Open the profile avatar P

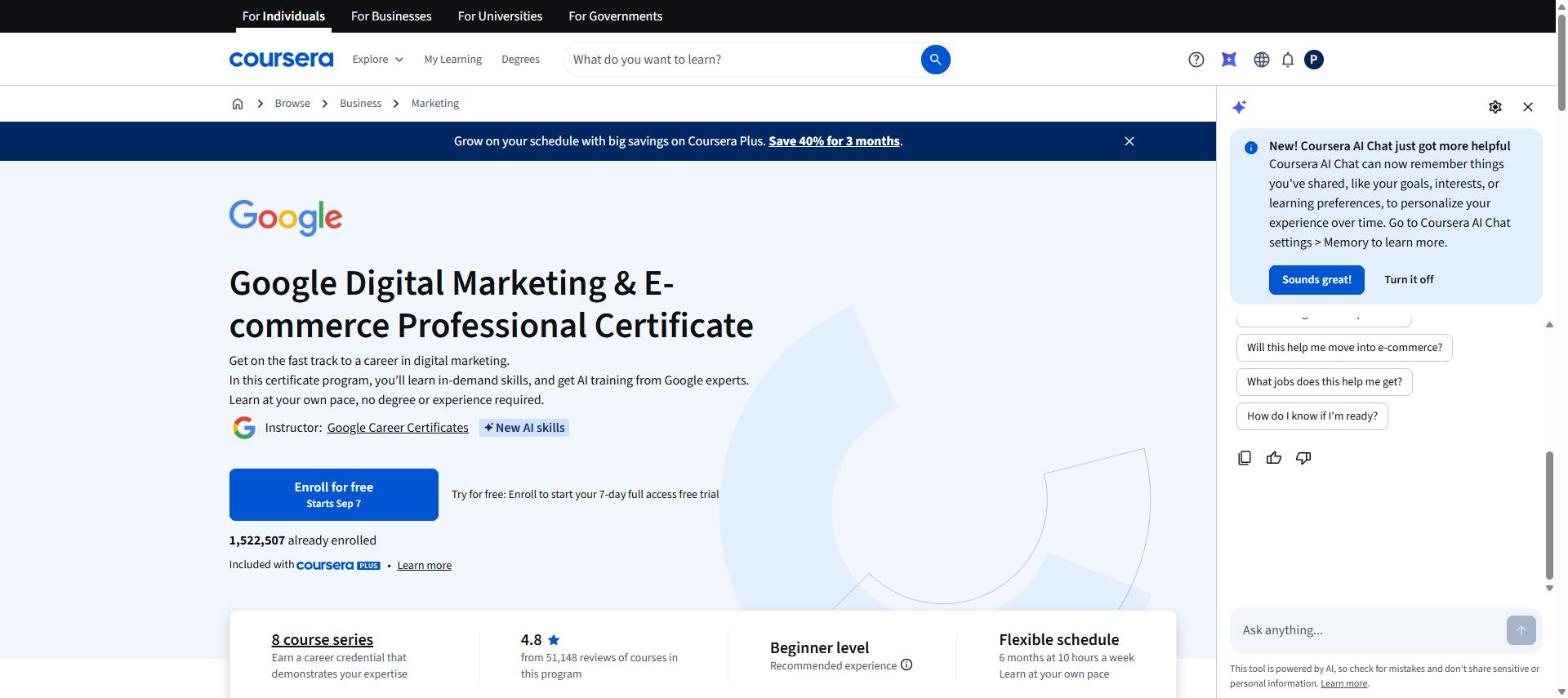(1314, 59)
